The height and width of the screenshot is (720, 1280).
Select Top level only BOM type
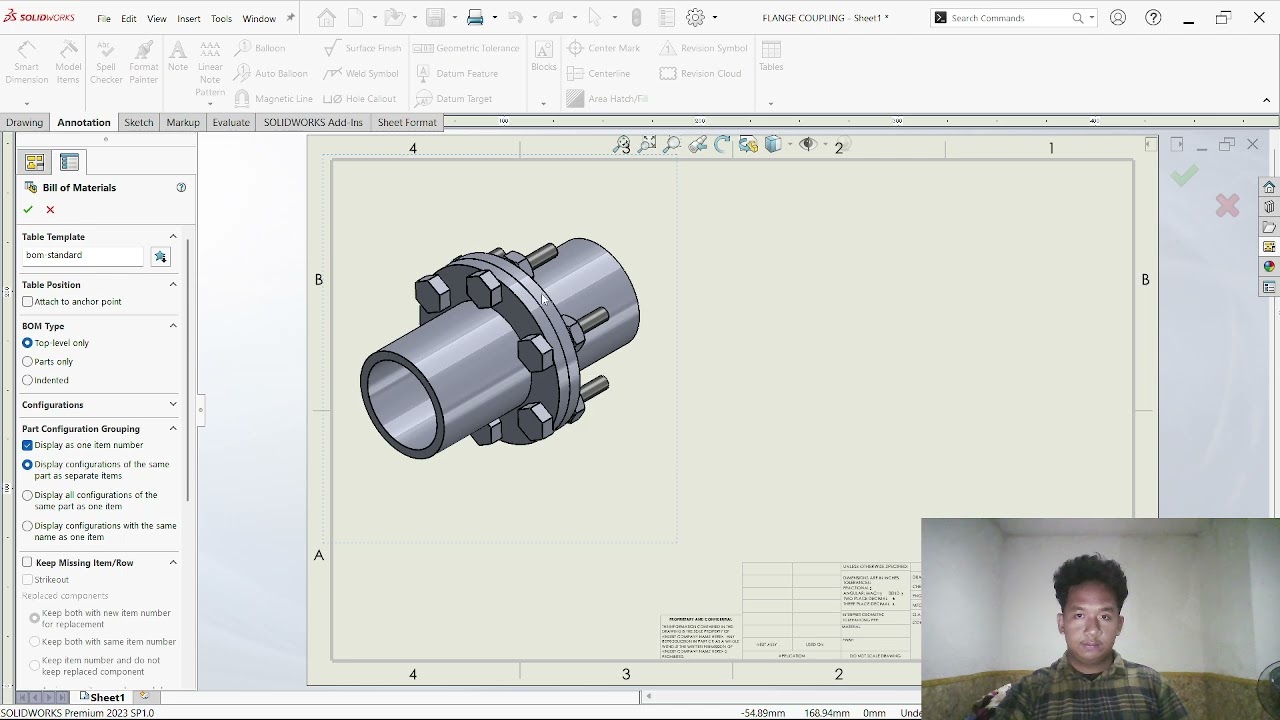coord(28,343)
